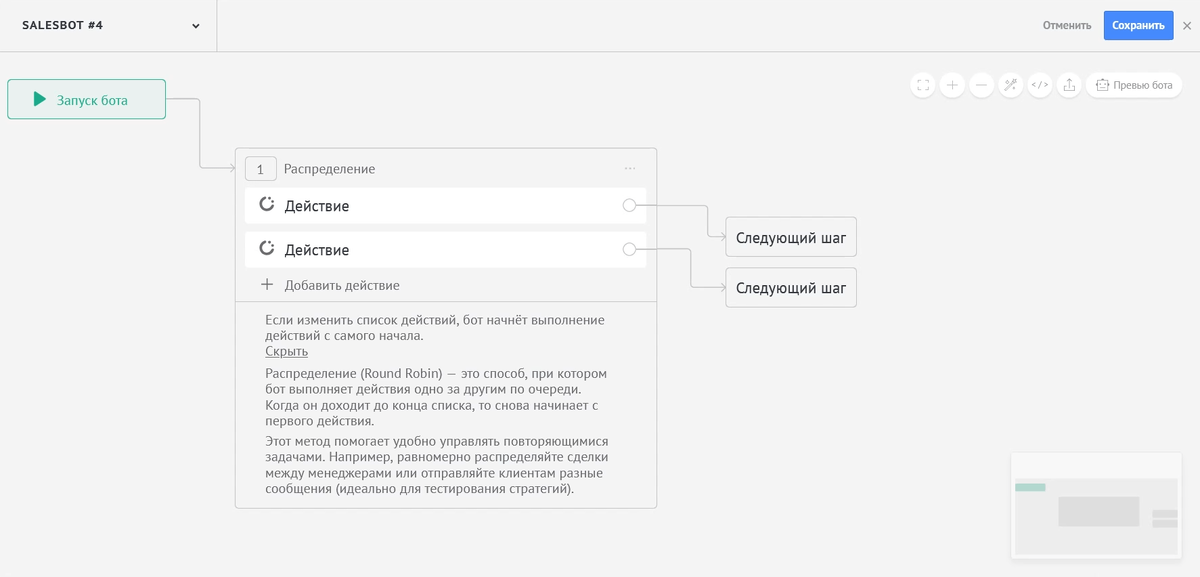The width and height of the screenshot is (1200, 577).
Task: Click the upper Следующий шаг block
Action: pos(791,238)
